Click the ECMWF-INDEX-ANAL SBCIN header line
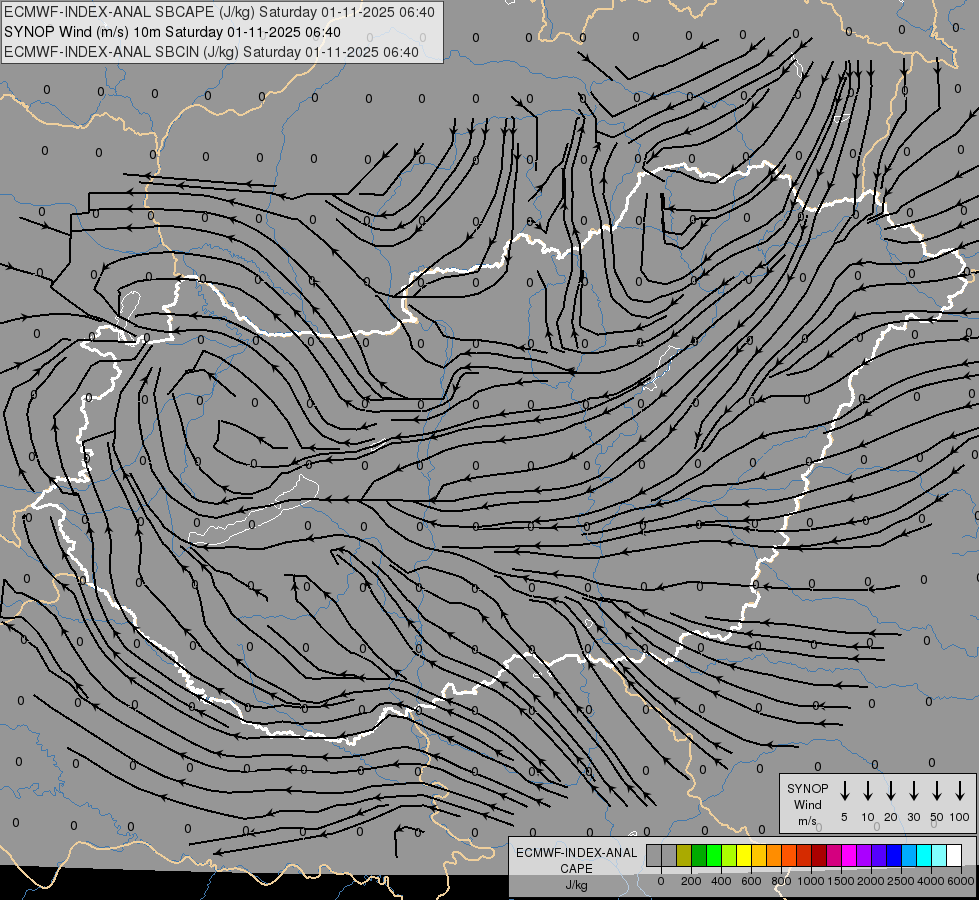 pyautogui.click(x=211, y=52)
